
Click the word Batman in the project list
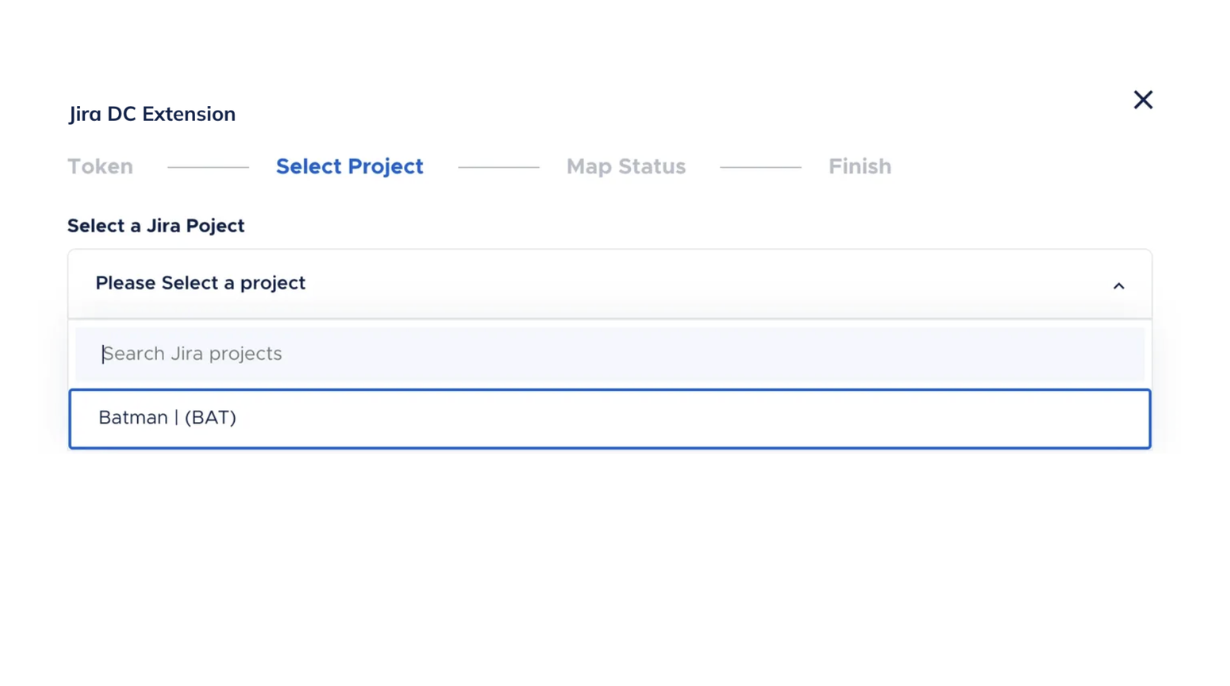point(133,418)
